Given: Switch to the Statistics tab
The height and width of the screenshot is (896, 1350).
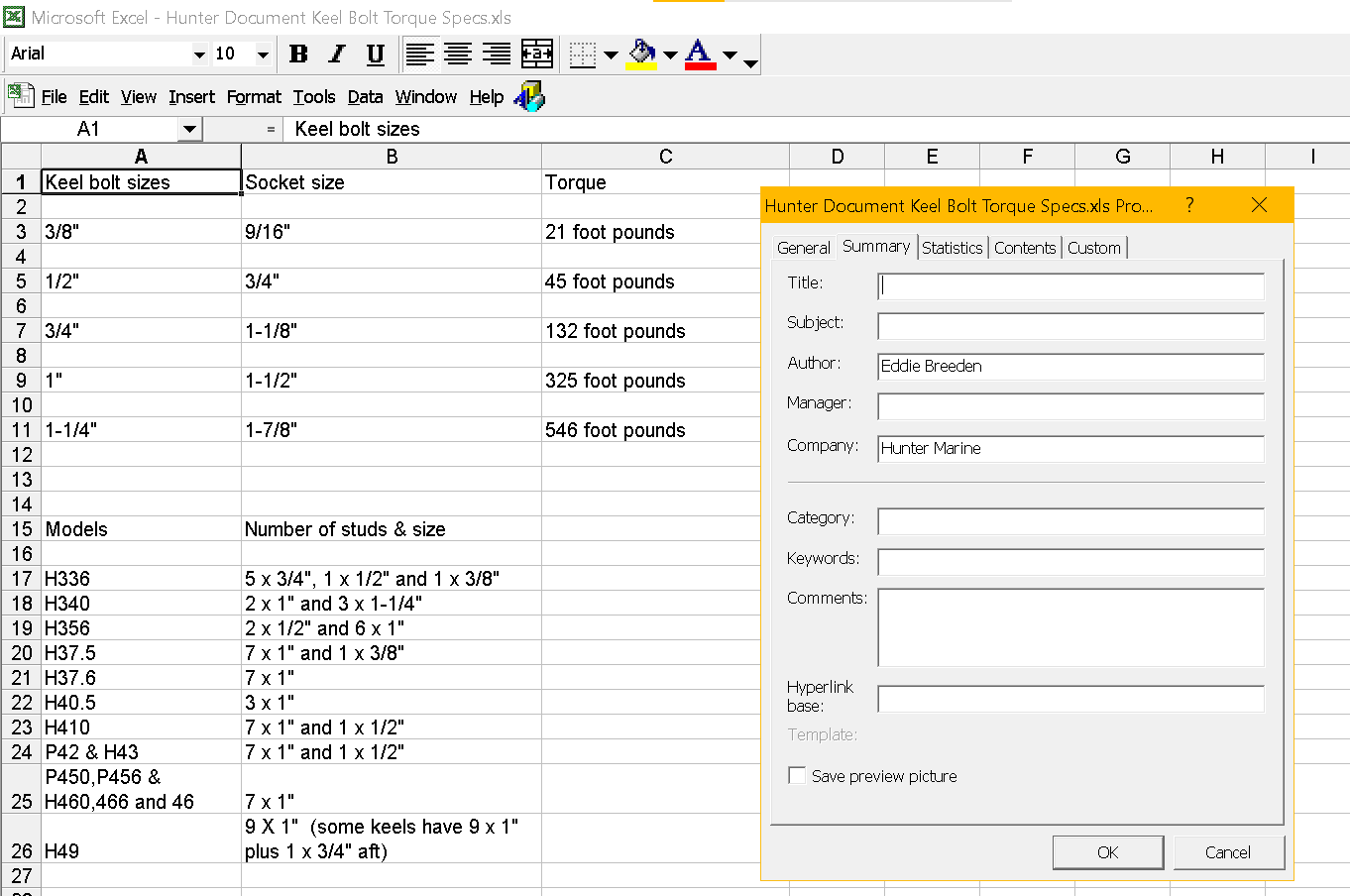Looking at the screenshot, I should click(952, 248).
